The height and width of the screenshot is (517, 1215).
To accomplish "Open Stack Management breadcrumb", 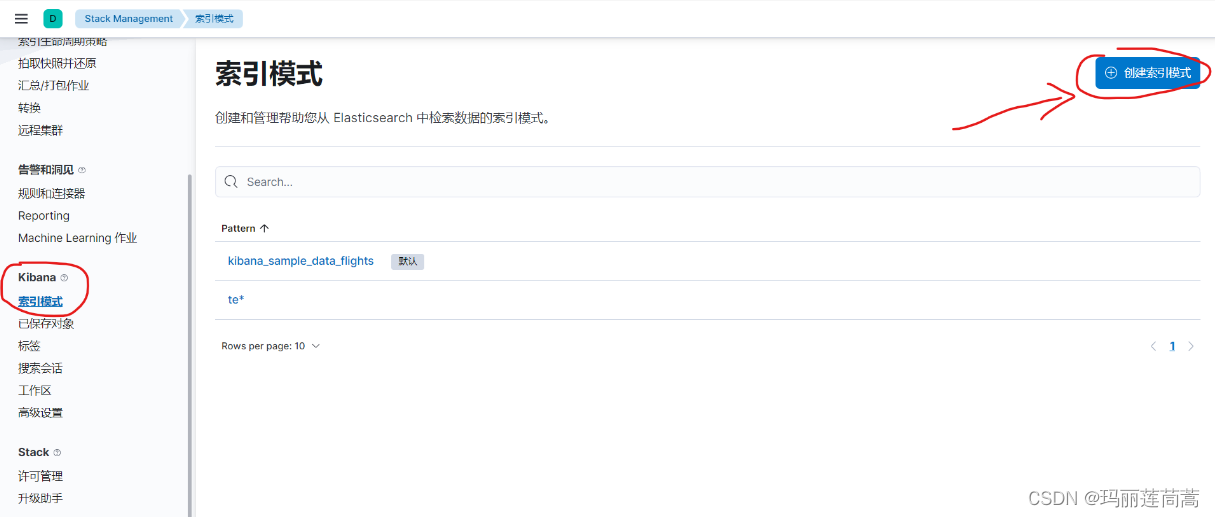I will pyautogui.click(x=129, y=18).
